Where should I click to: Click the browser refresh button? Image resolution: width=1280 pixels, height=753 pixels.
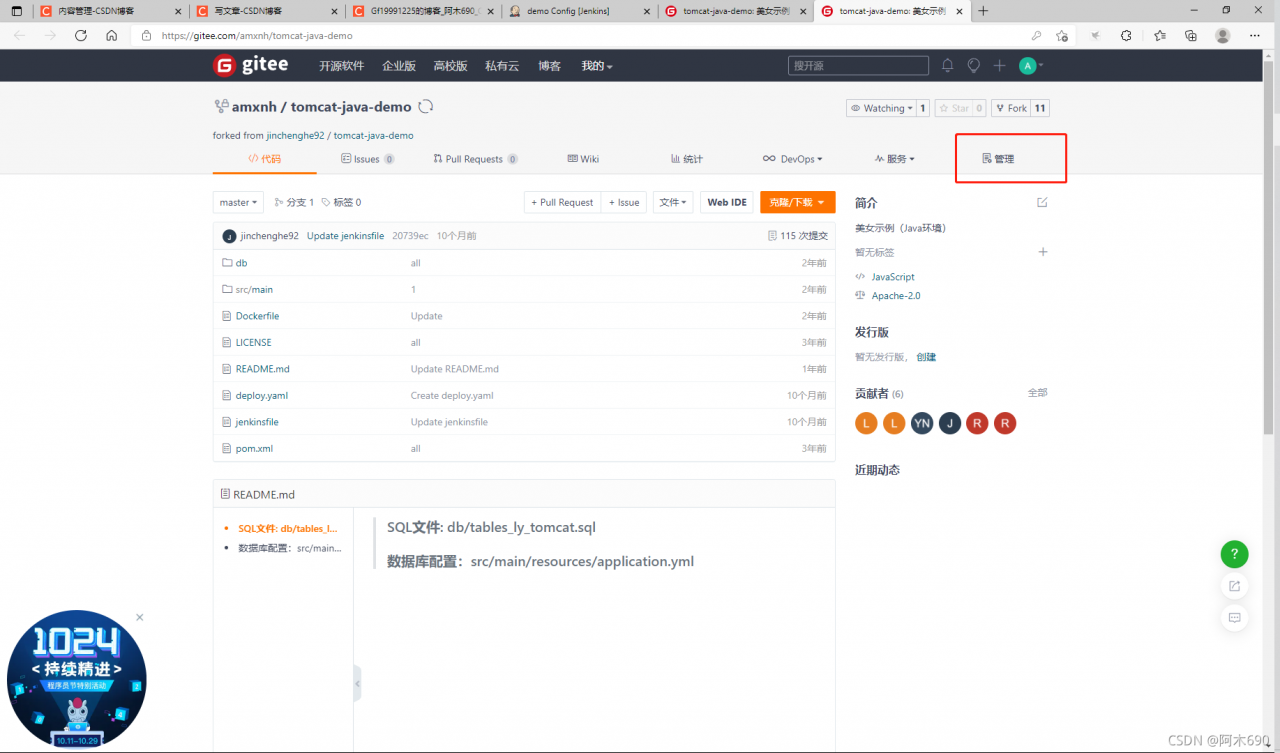point(81,35)
